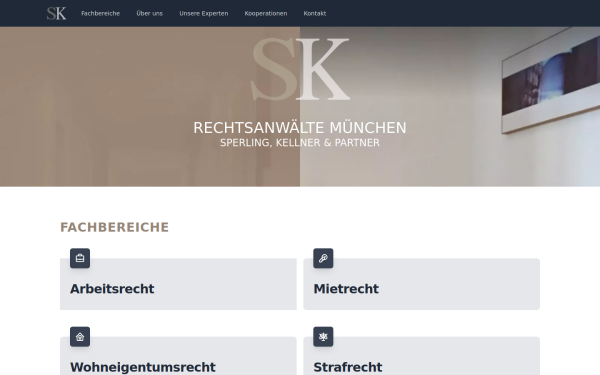600x375 pixels.
Task: Open the Arbeitsrecht card
Action: [178, 284]
